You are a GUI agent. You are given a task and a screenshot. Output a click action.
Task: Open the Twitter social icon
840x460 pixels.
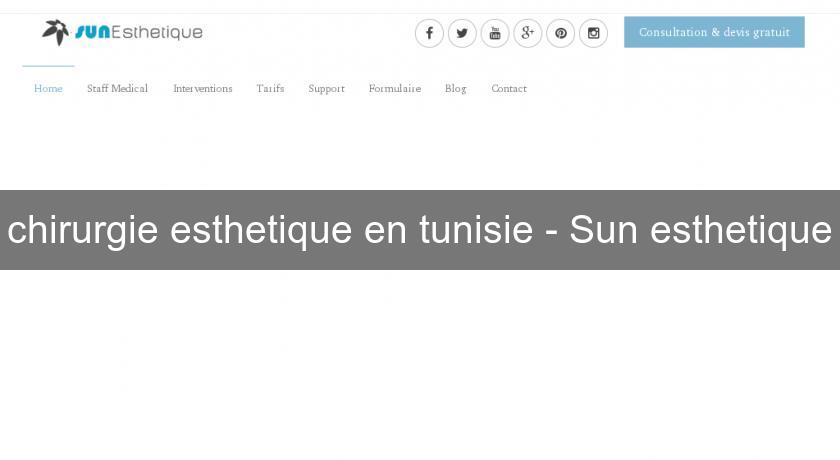[462, 33]
